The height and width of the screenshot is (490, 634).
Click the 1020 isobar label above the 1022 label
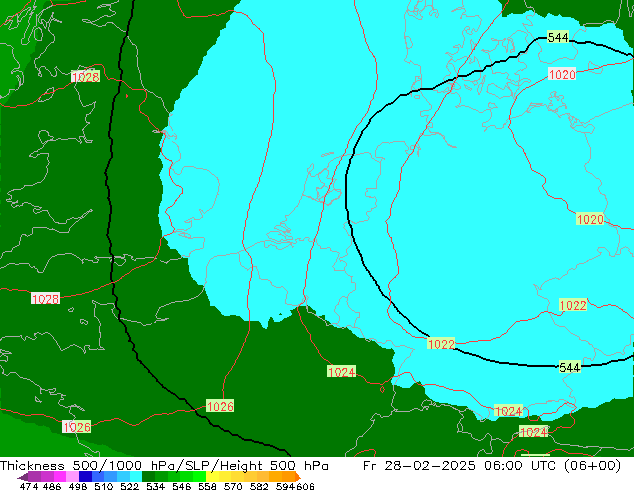[x=590, y=219]
